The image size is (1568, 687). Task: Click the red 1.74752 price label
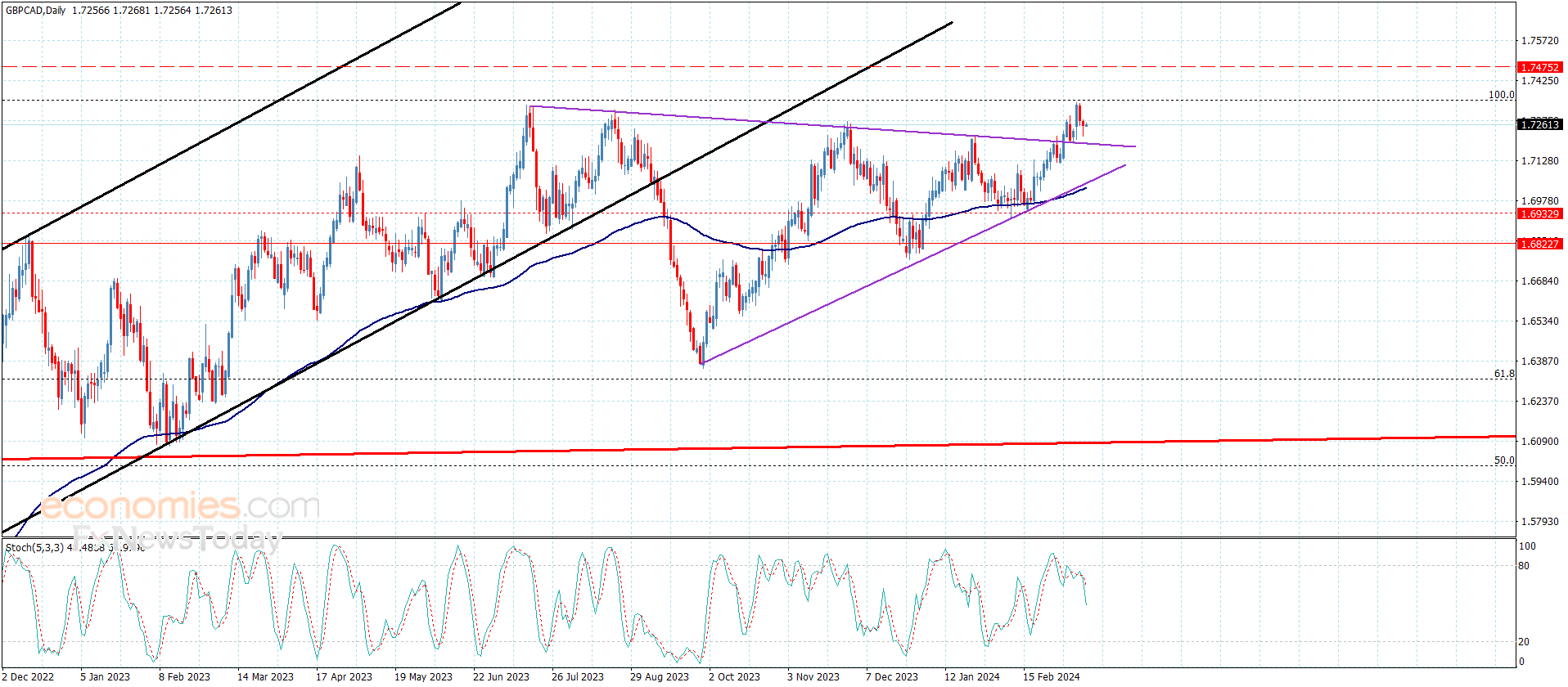[1539, 67]
